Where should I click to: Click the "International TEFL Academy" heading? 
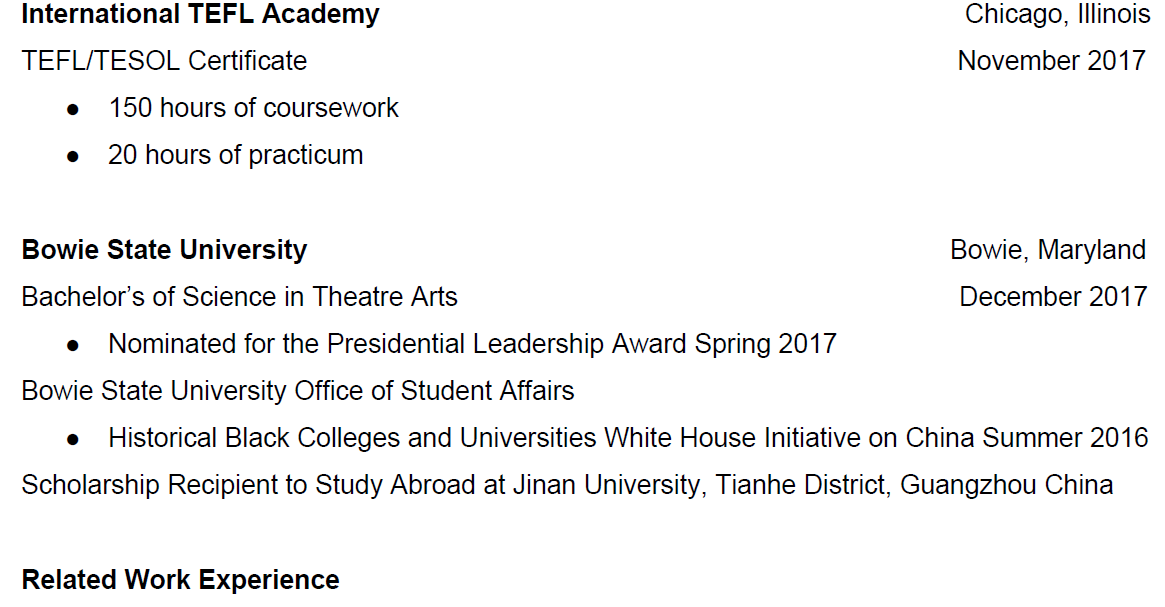click(200, 15)
